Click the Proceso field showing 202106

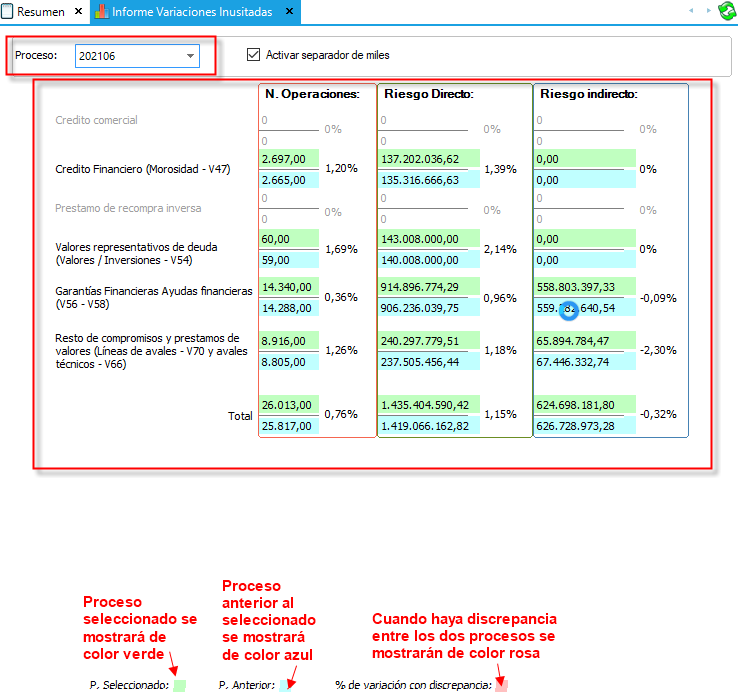tap(137, 56)
